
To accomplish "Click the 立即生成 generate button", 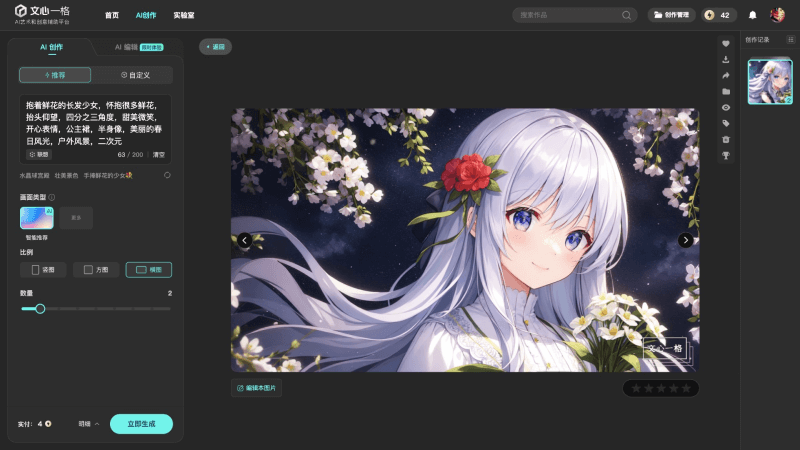I will [x=141, y=424].
